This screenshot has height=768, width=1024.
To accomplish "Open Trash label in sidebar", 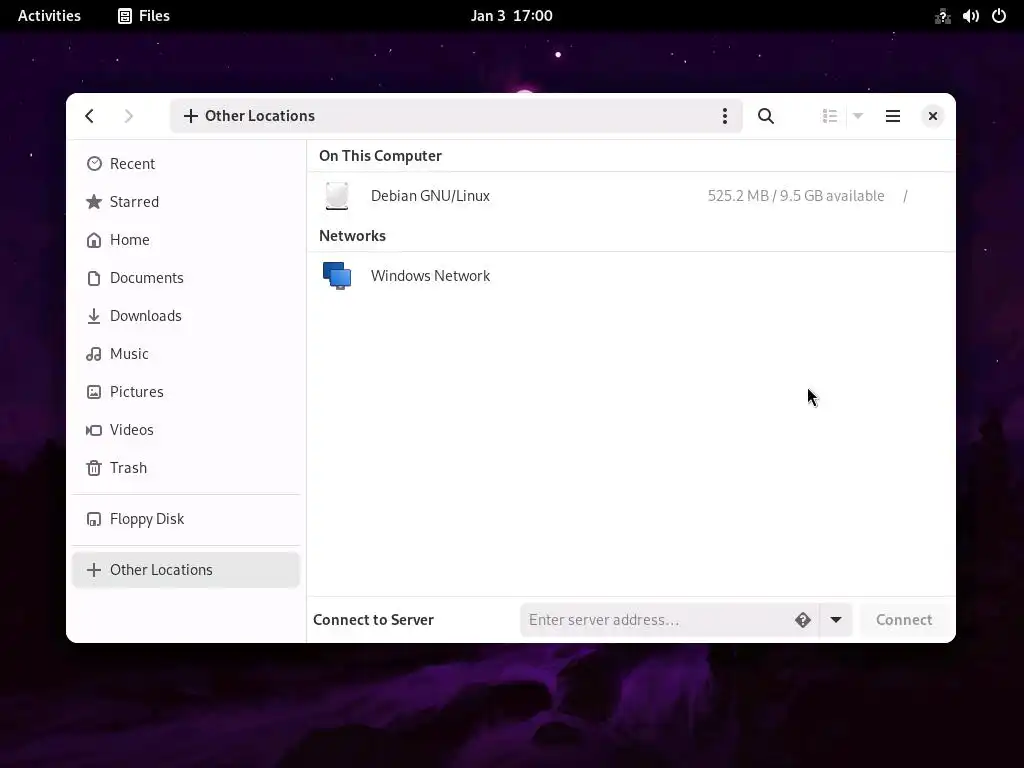I will tap(129, 468).
